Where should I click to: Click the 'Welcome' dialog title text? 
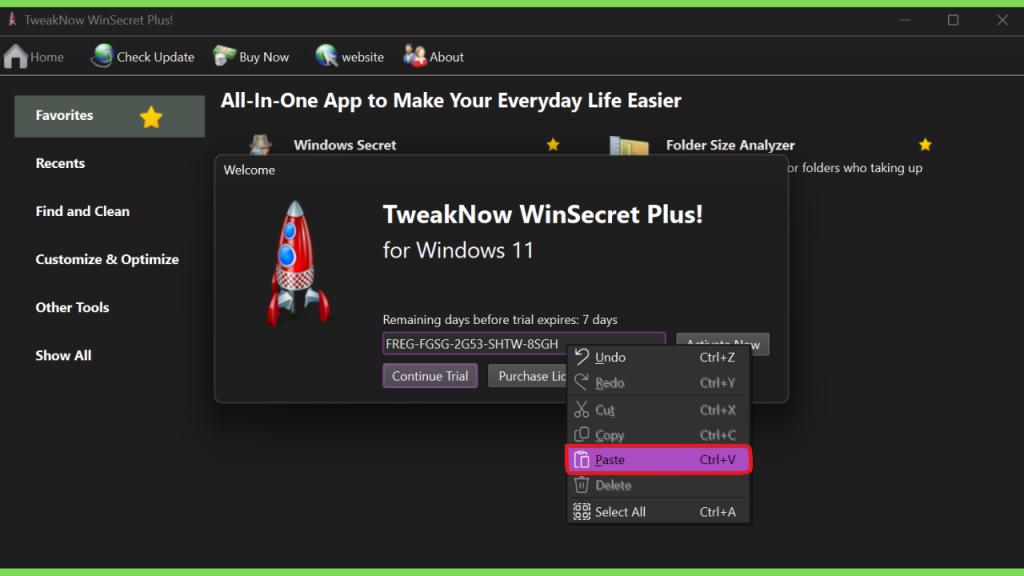(x=249, y=170)
